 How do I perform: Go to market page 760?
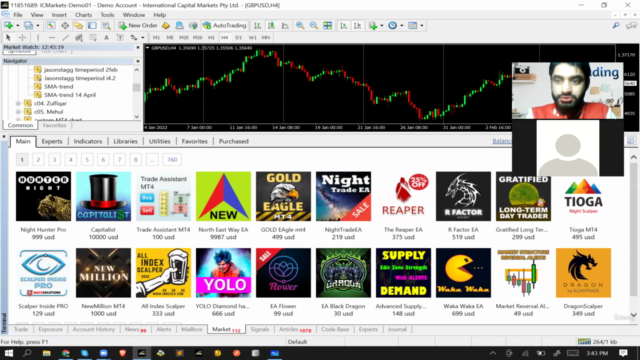coord(172,160)
